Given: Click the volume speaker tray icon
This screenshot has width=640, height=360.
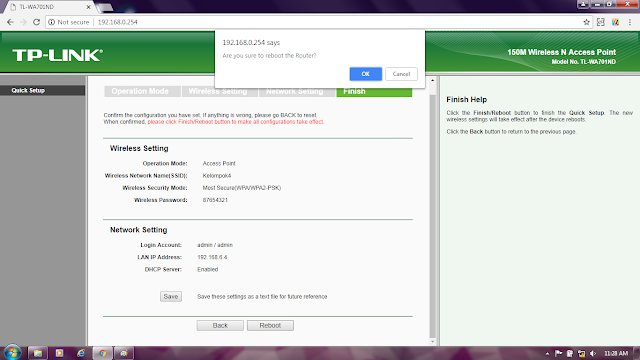Looking at the screenshot, I should click(x=593, y=353).
